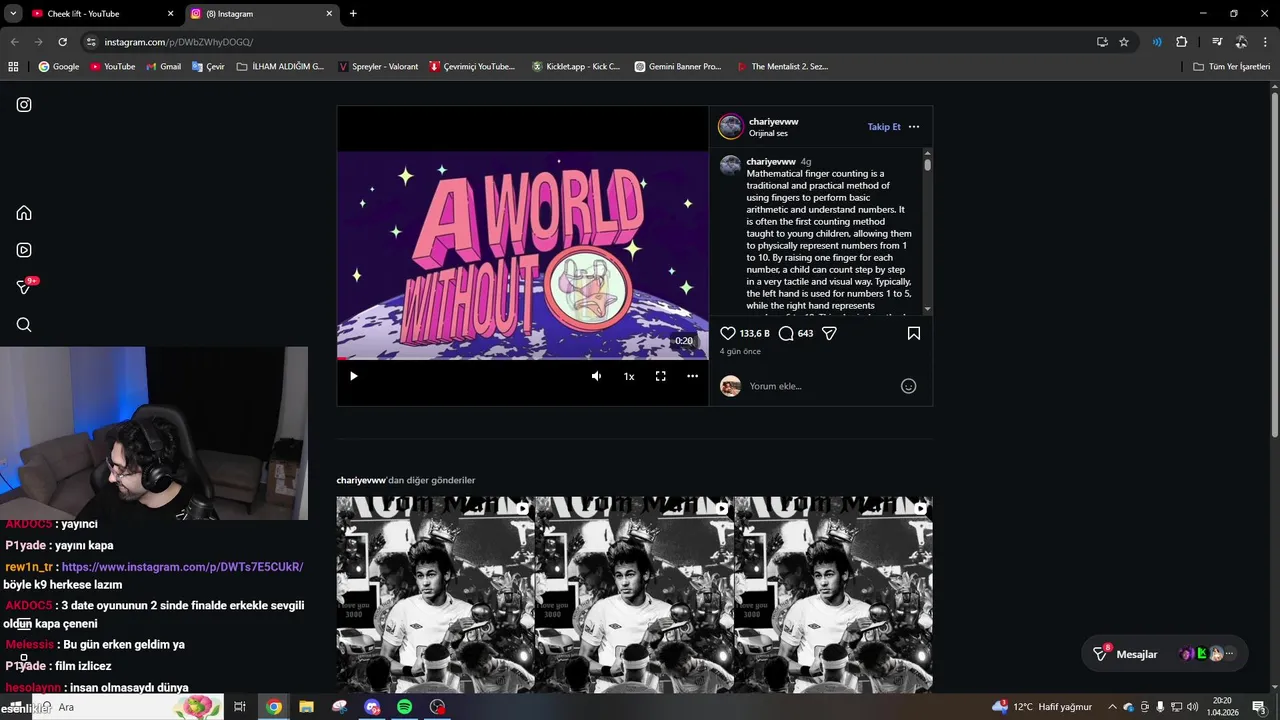Viewport: 1280px width, 720px height.
Task: Save the post with bookmark icon
Action: 914,333
